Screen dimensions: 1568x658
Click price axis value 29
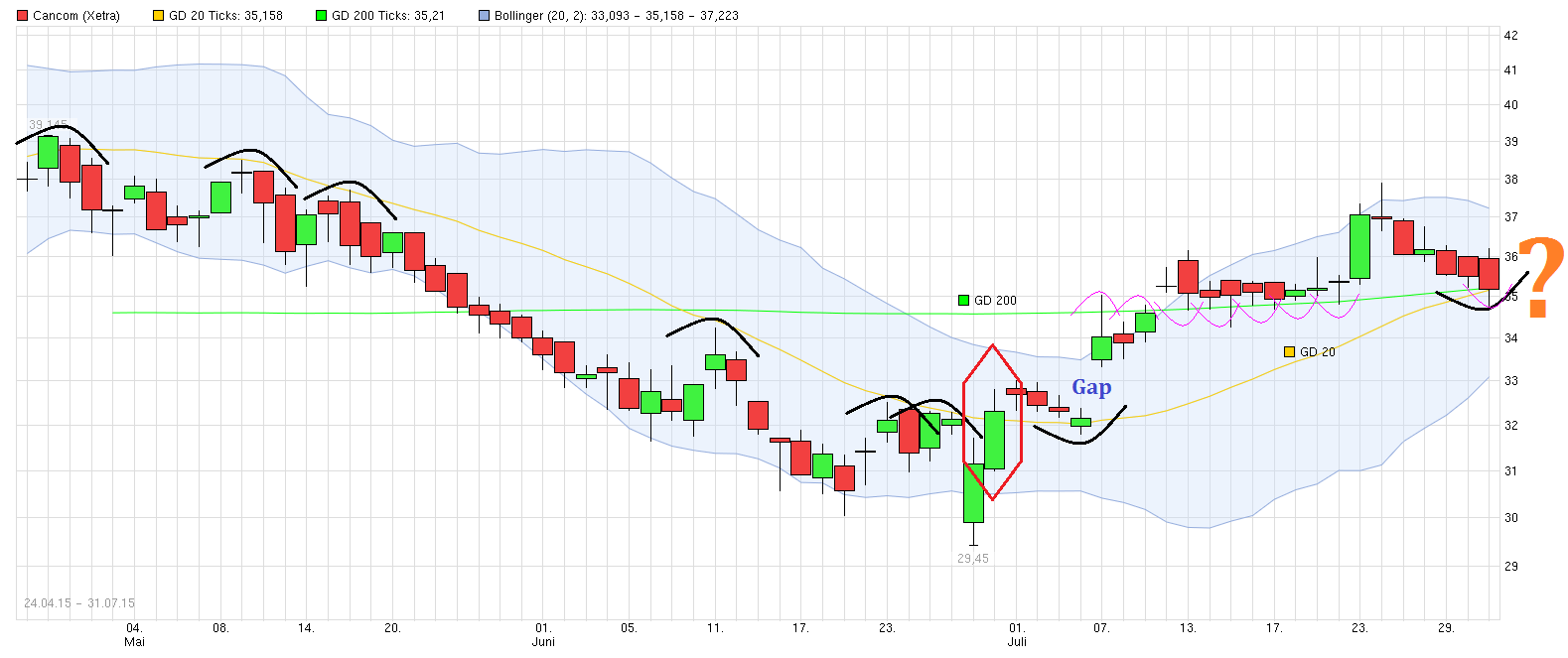[x=1510, y=567]
